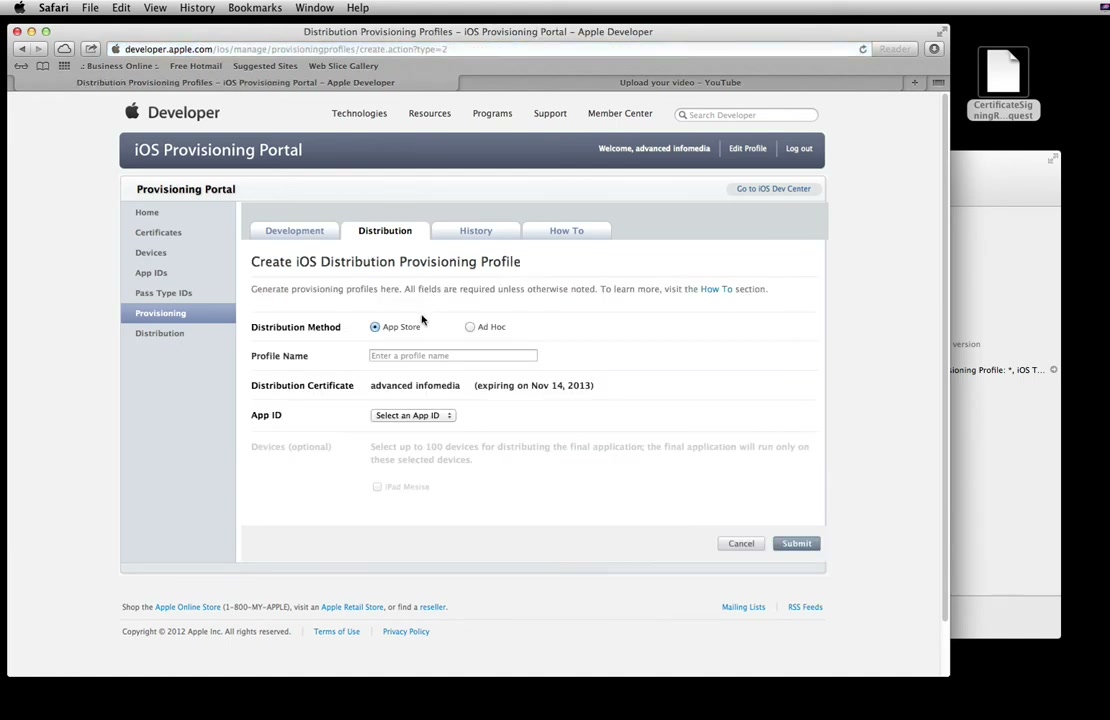The height and width of the screenshot is (720, 1110).
Task: Open iCloud Tabs cloud icon
Action: tap(64, 49)
